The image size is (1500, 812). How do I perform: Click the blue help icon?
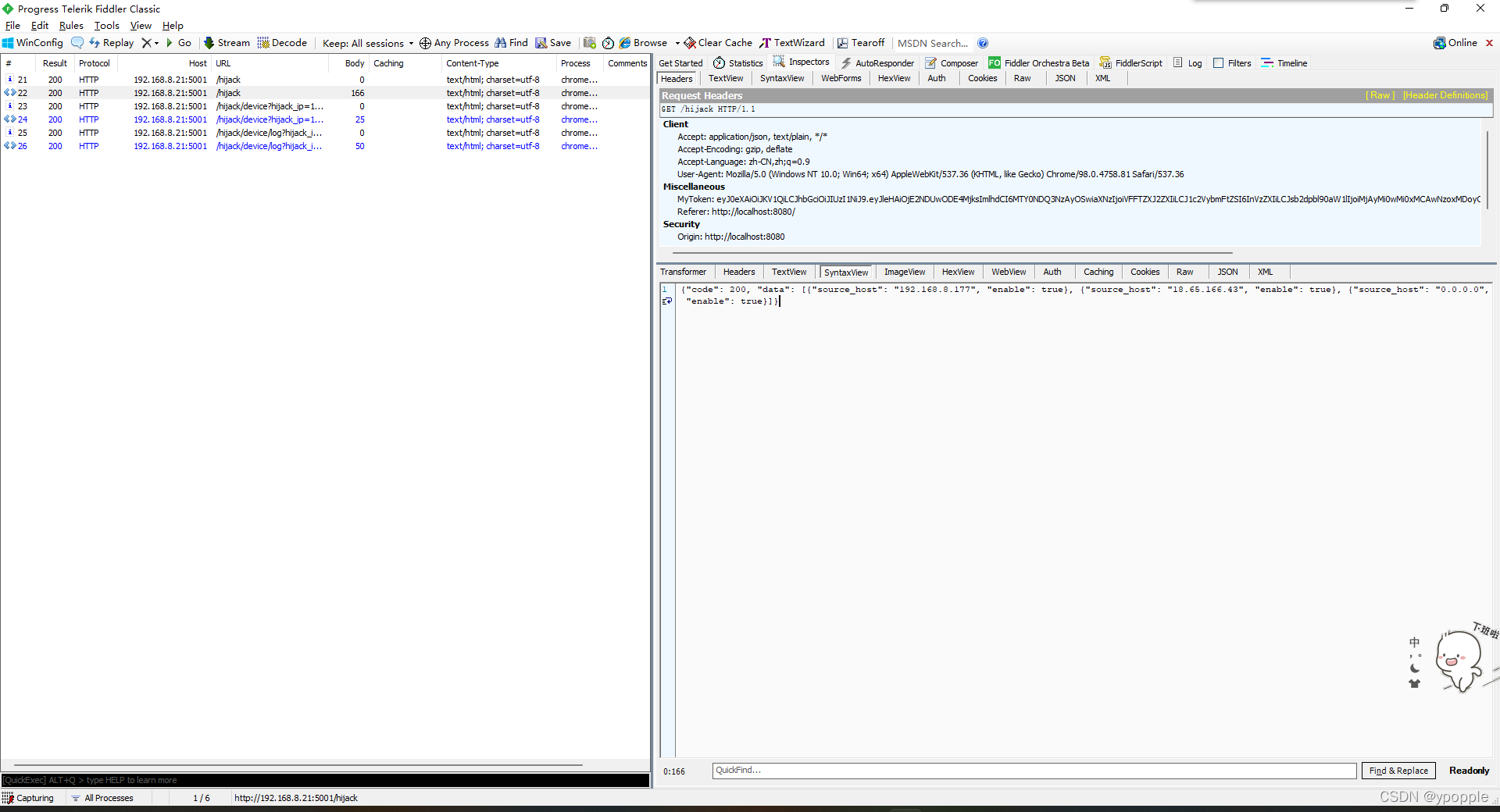[x=983, y=43]
